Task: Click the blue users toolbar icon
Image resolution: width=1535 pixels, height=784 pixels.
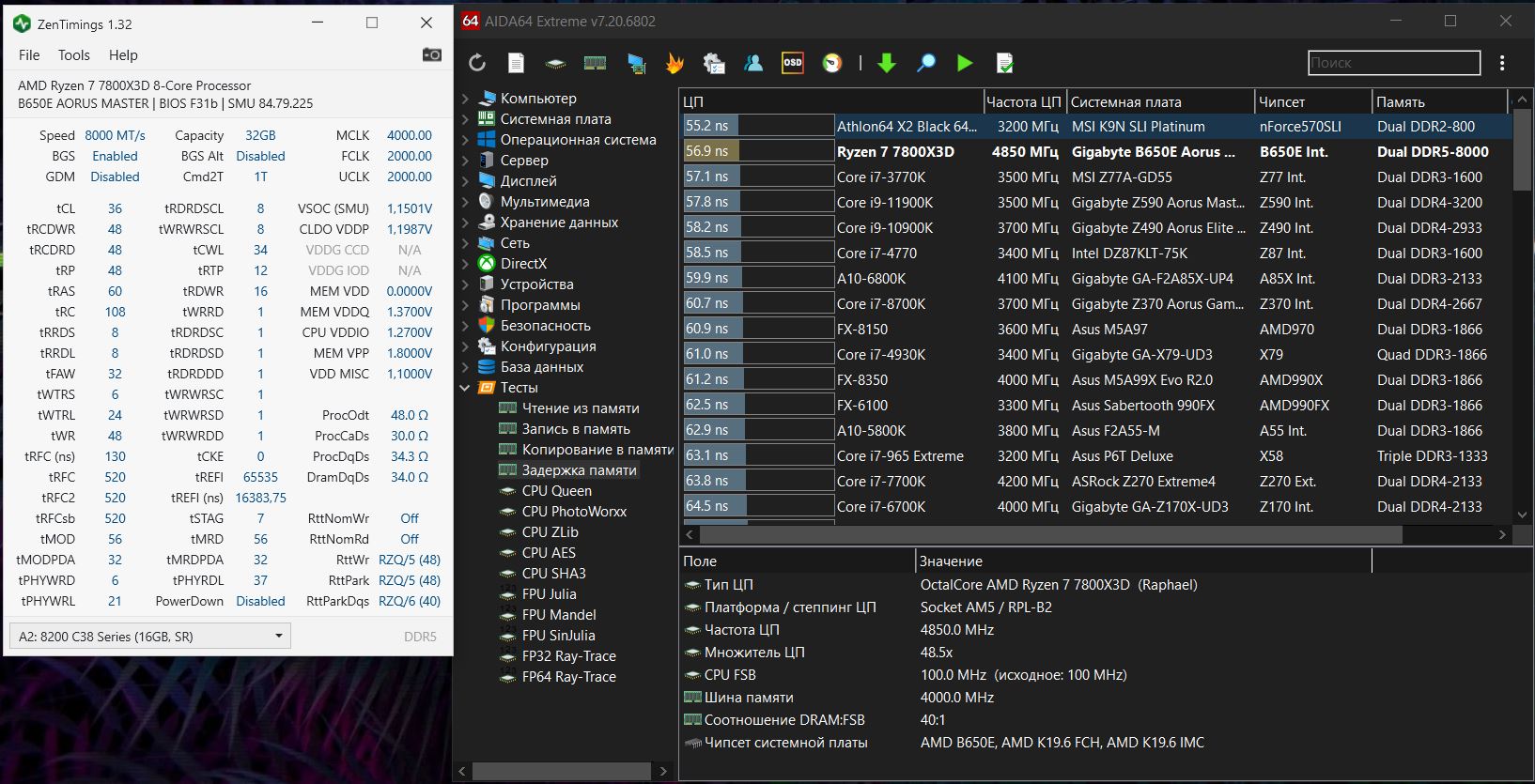Action: click(753, 63)
